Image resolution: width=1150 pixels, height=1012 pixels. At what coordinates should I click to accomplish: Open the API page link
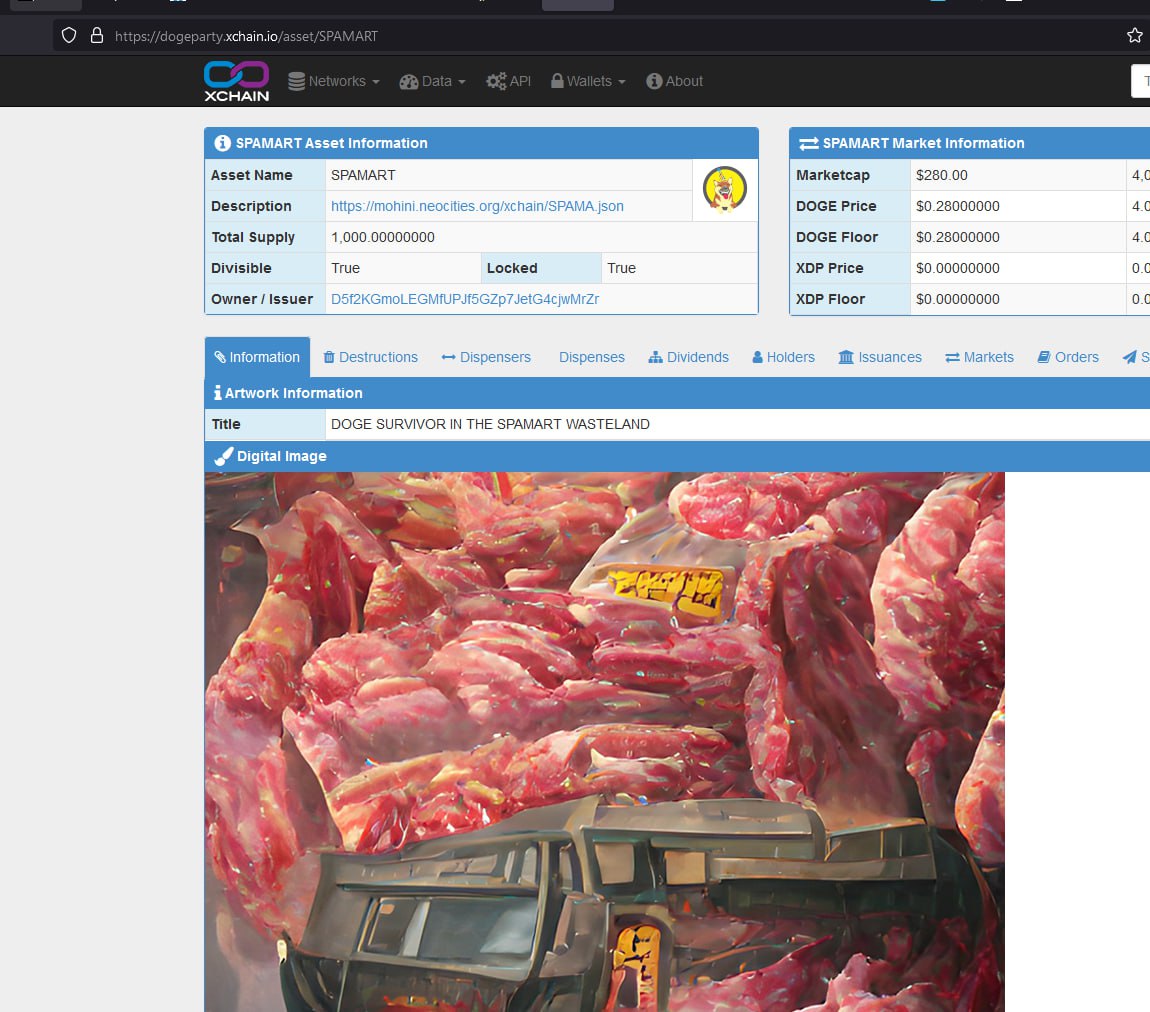pyautogui.click(x=508, y=81)
